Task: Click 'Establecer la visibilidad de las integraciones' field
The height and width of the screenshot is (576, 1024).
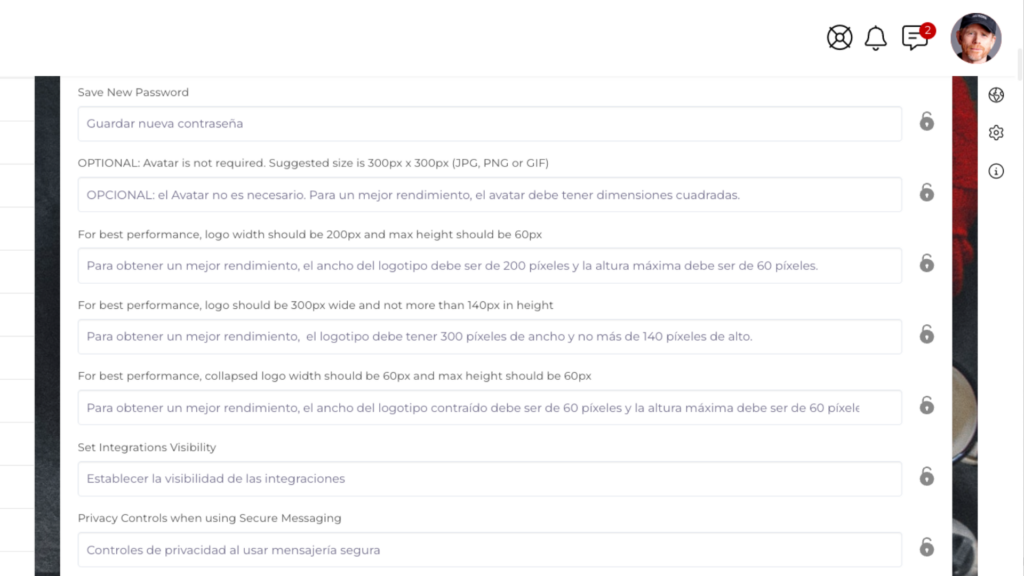Action: (489, 479)
